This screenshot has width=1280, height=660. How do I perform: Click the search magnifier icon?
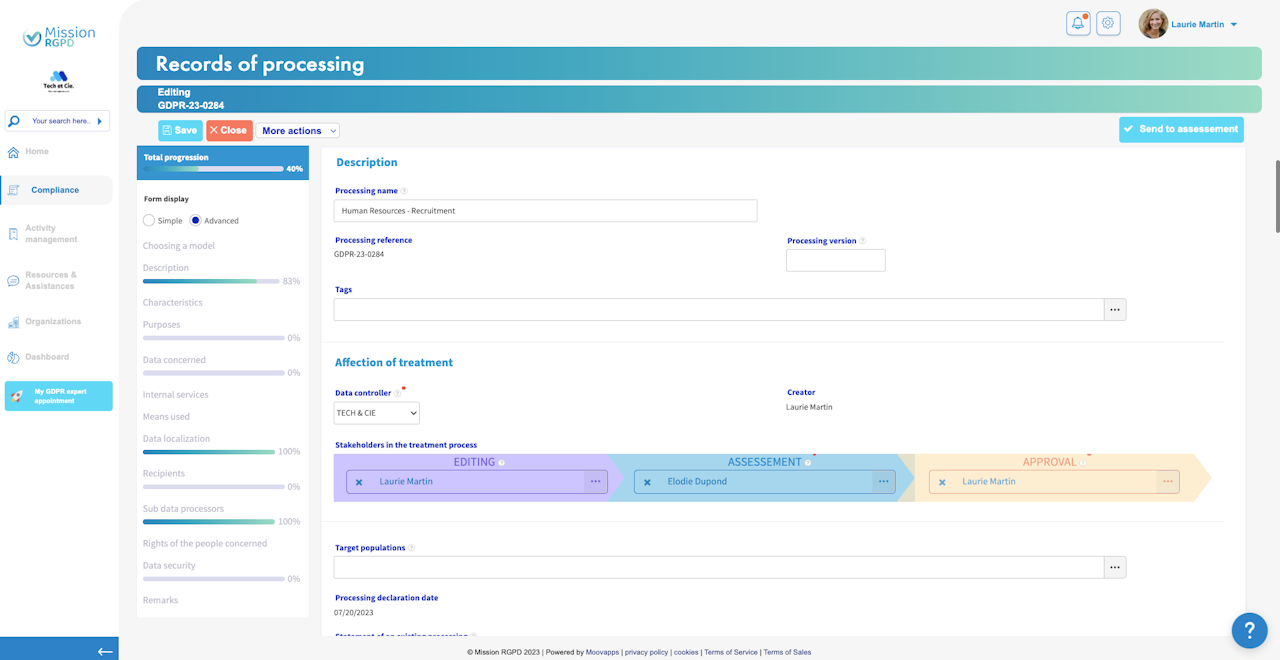[x=14, y=121]
